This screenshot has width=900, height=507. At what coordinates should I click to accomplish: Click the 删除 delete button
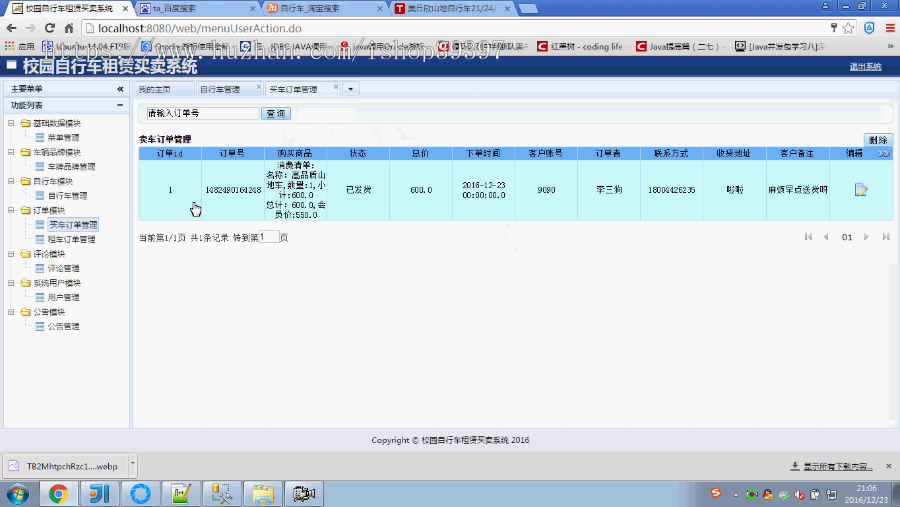tap(878, 140)
